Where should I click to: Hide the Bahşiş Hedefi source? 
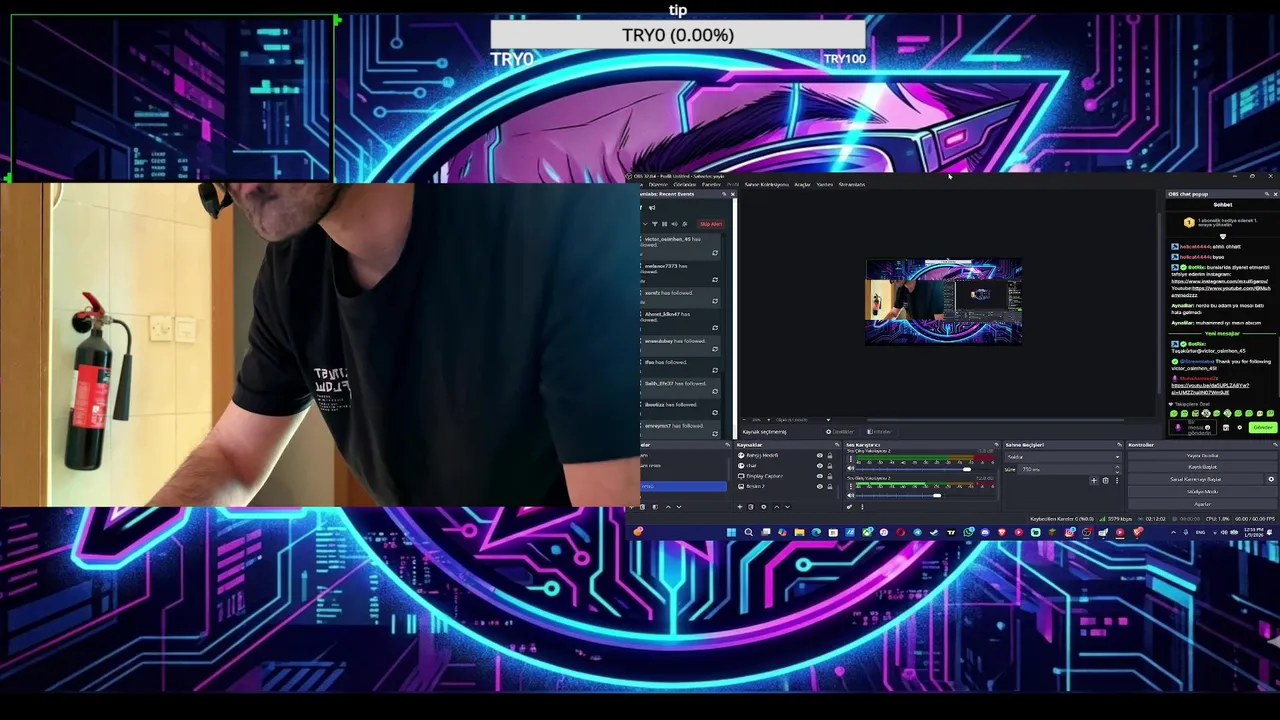[820, 455]
